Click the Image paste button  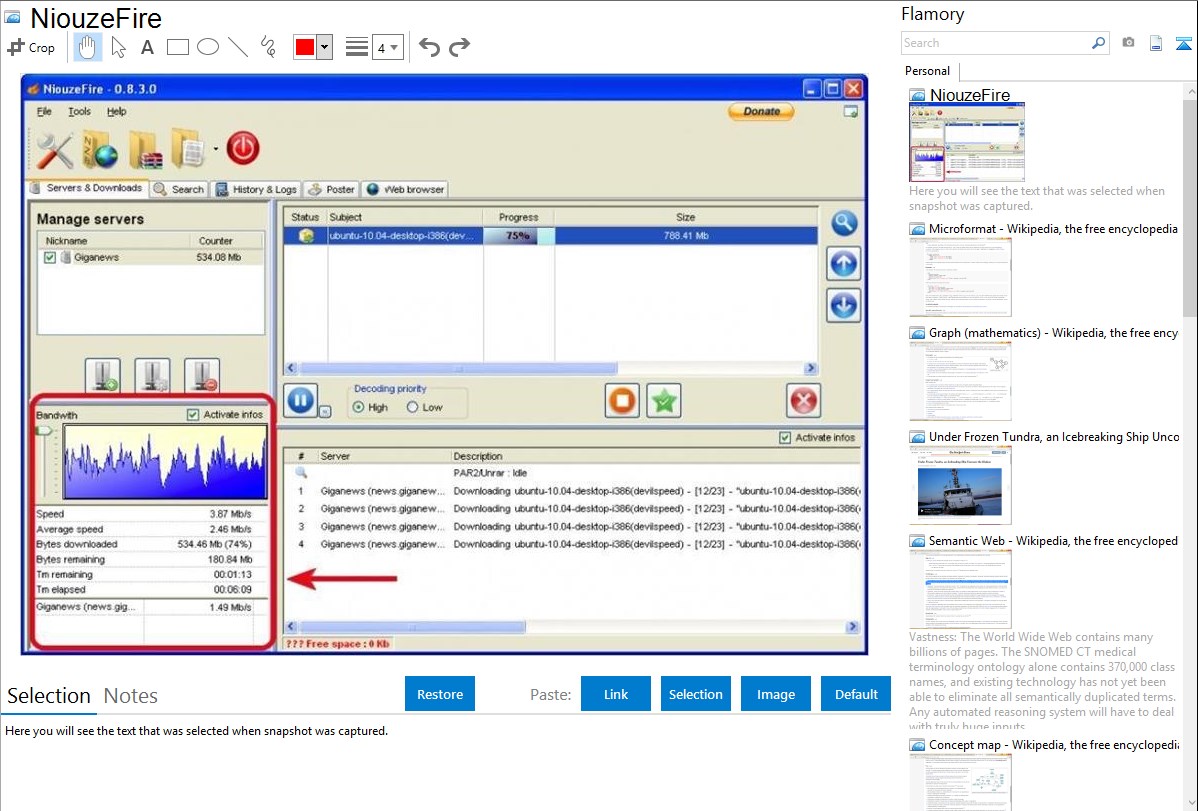pos(775,694)
